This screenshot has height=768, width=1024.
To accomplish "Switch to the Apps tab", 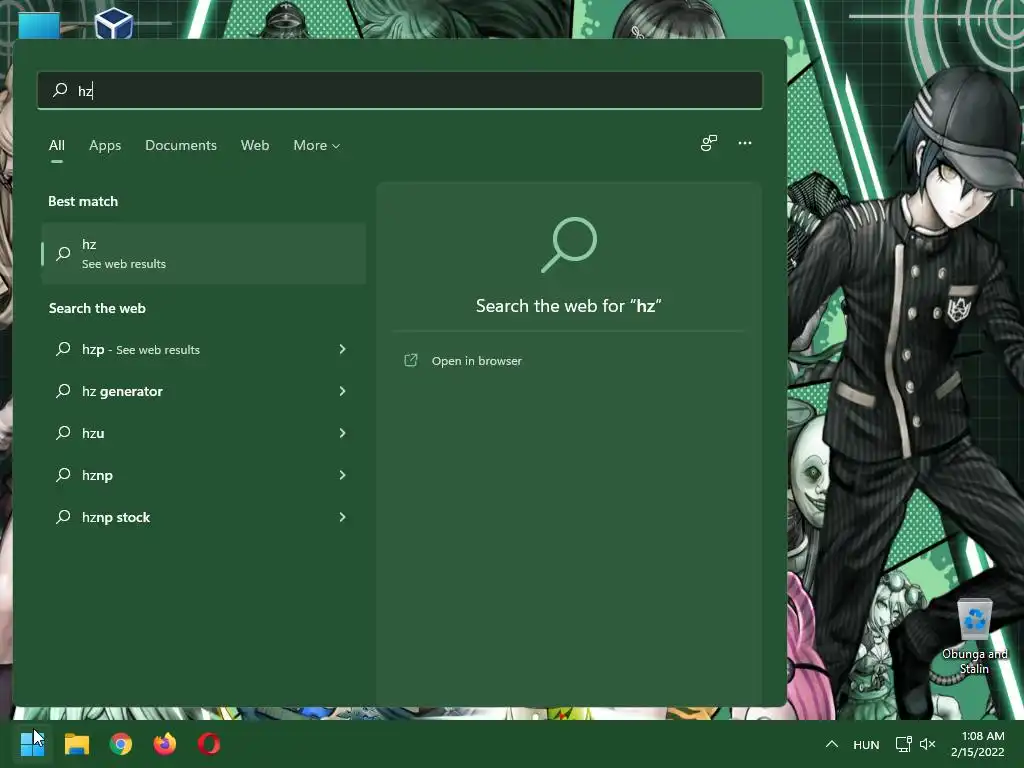I will [x=105, y=145].
